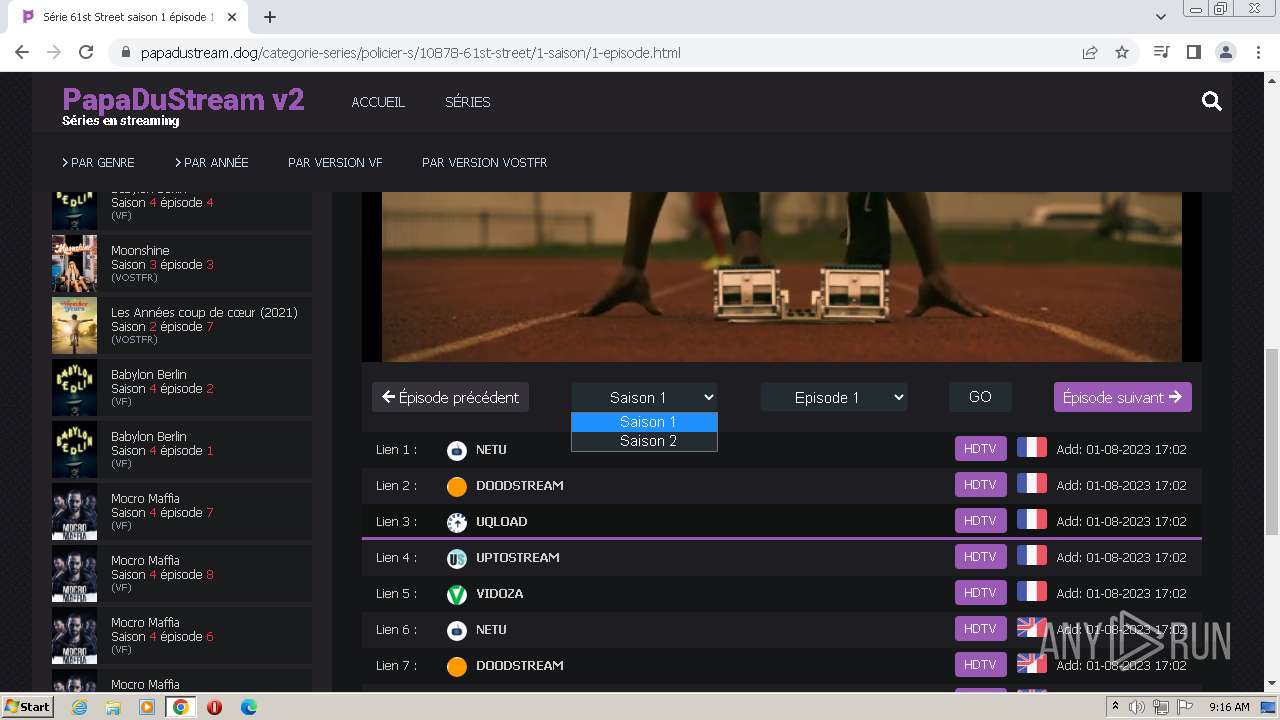The image size is (1280, 720).
Task: Click the NETU icon on Lien 6
Action: pyautogui.click(x=457, y=630)
